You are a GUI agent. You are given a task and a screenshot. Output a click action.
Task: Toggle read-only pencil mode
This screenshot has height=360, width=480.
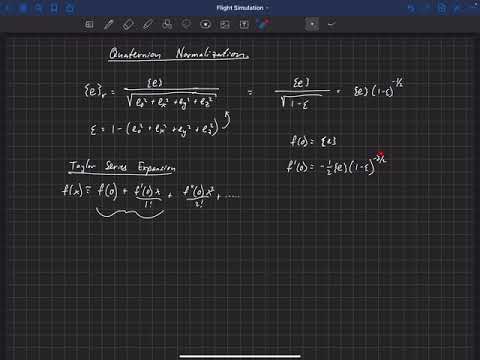pos(457,8)
